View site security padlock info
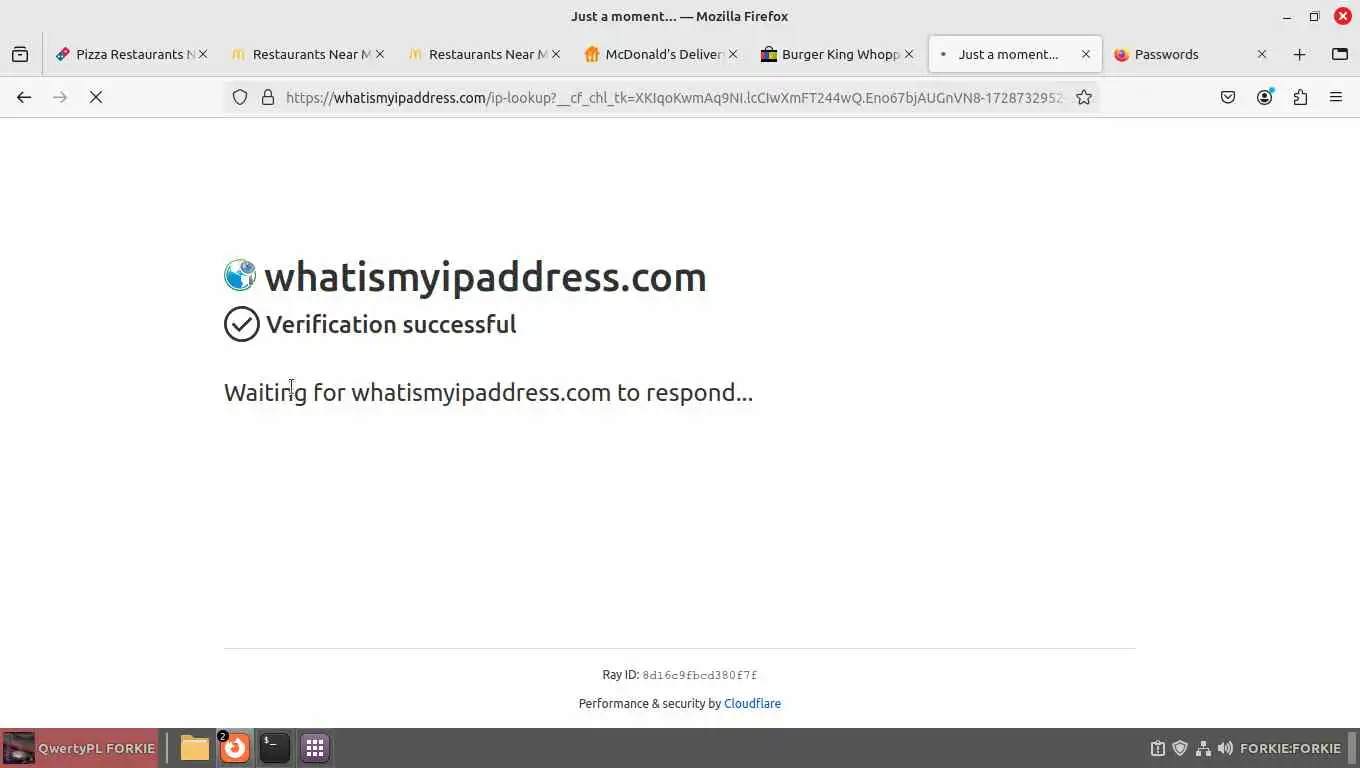The width and height of the screenshot is (1360, 768). 268,97
